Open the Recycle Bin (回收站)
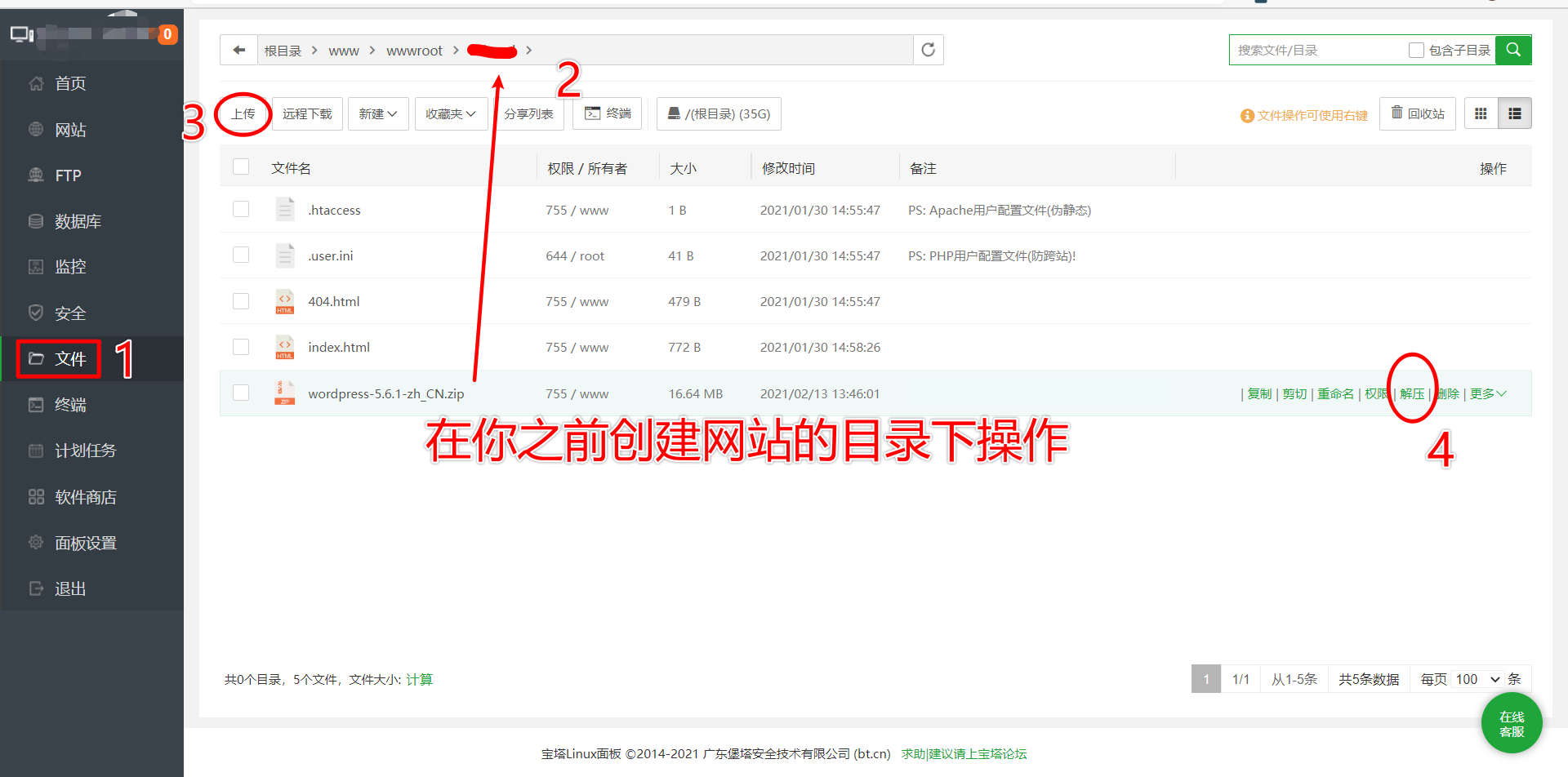Viewport: 1568px width, 777px height. click(x=1418, y=114)
